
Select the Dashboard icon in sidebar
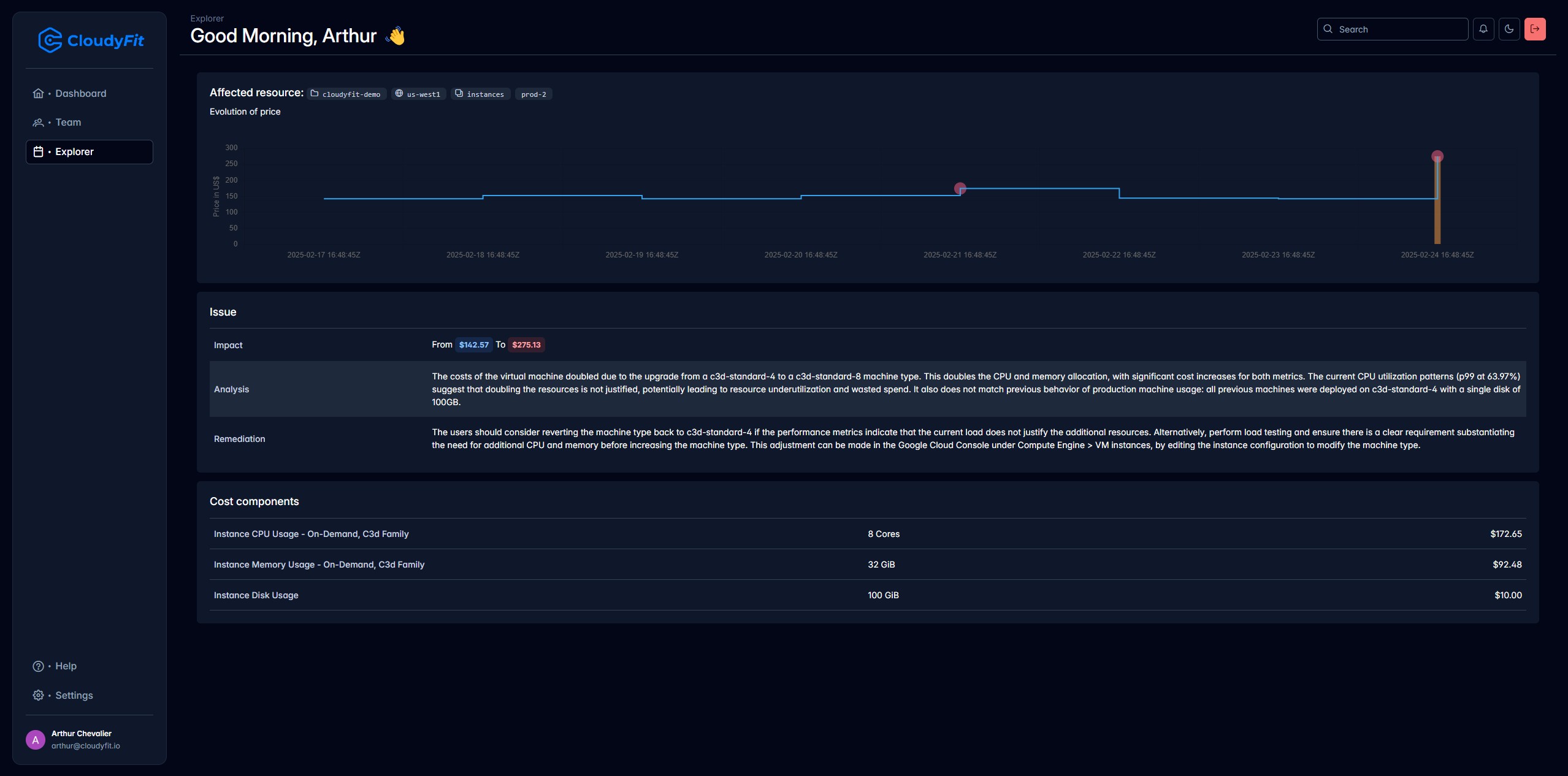pyautogui.click(x=39, y=93)
